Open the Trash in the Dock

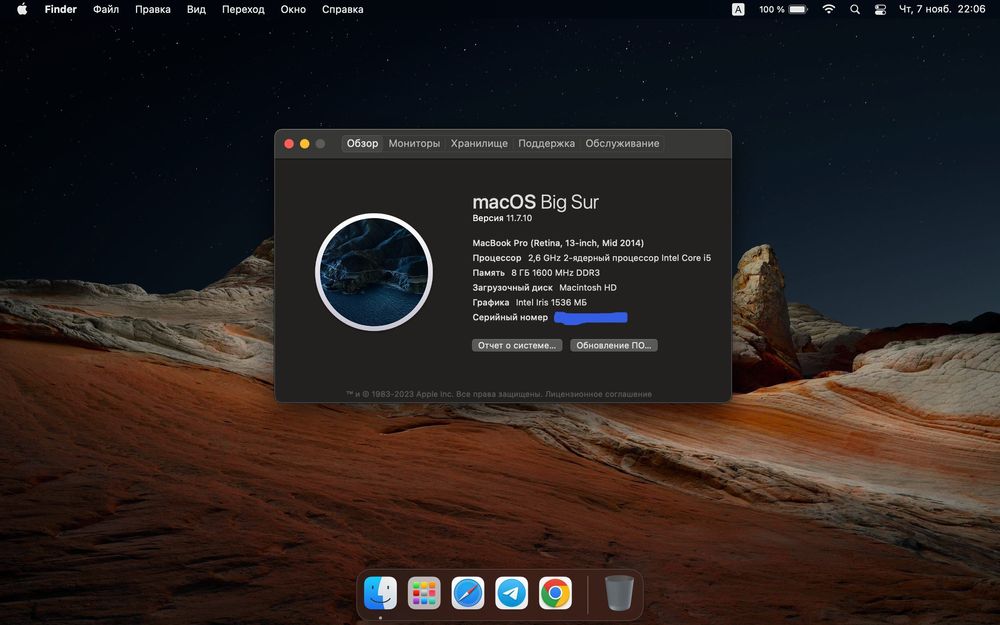619,593
